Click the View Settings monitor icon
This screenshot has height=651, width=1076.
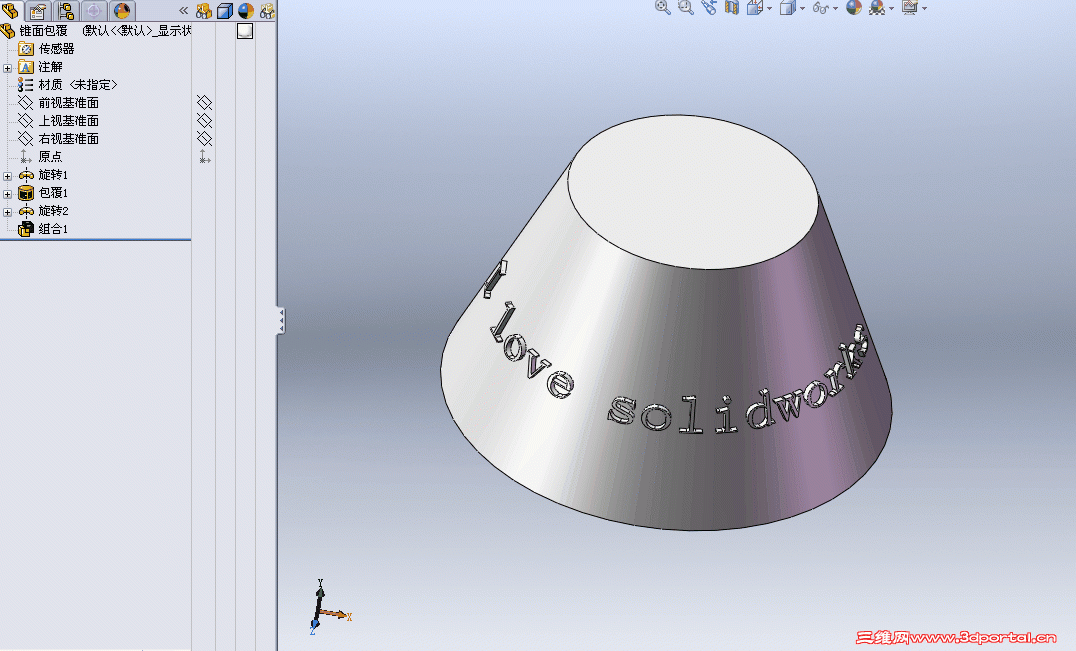point(910,8)
